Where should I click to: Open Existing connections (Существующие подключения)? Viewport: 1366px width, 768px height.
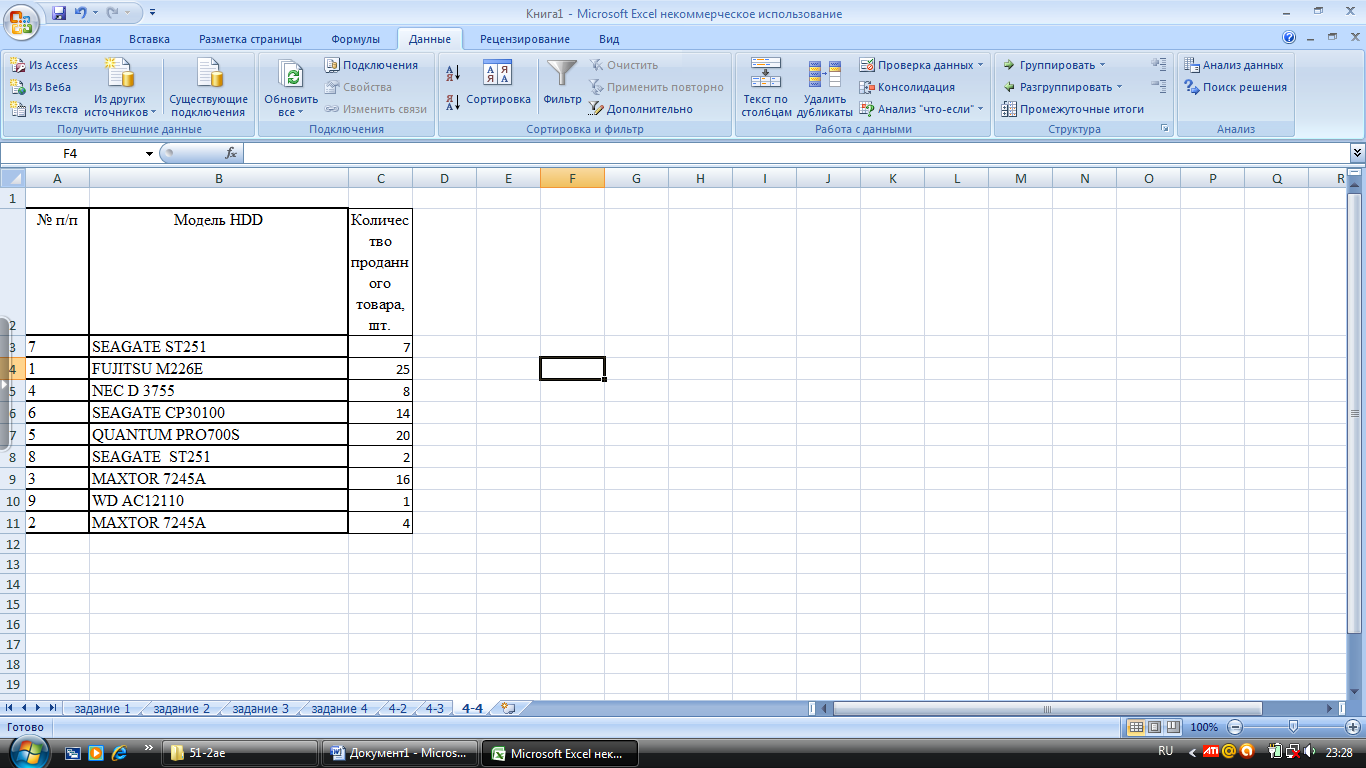click(x=209, y=88)
